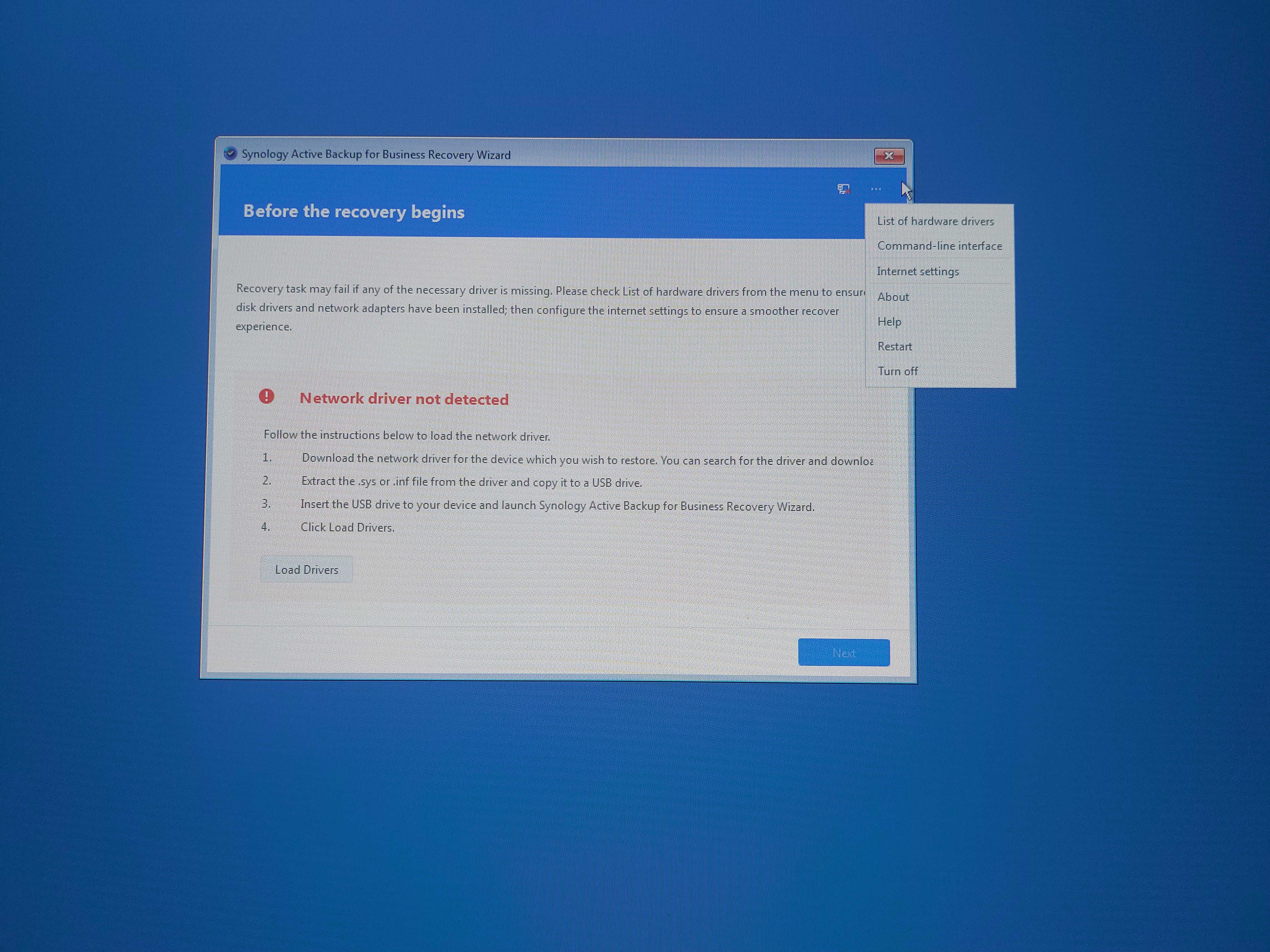Select About in the menu
Screen dimensions: 1270x952
tap(893, 297)
